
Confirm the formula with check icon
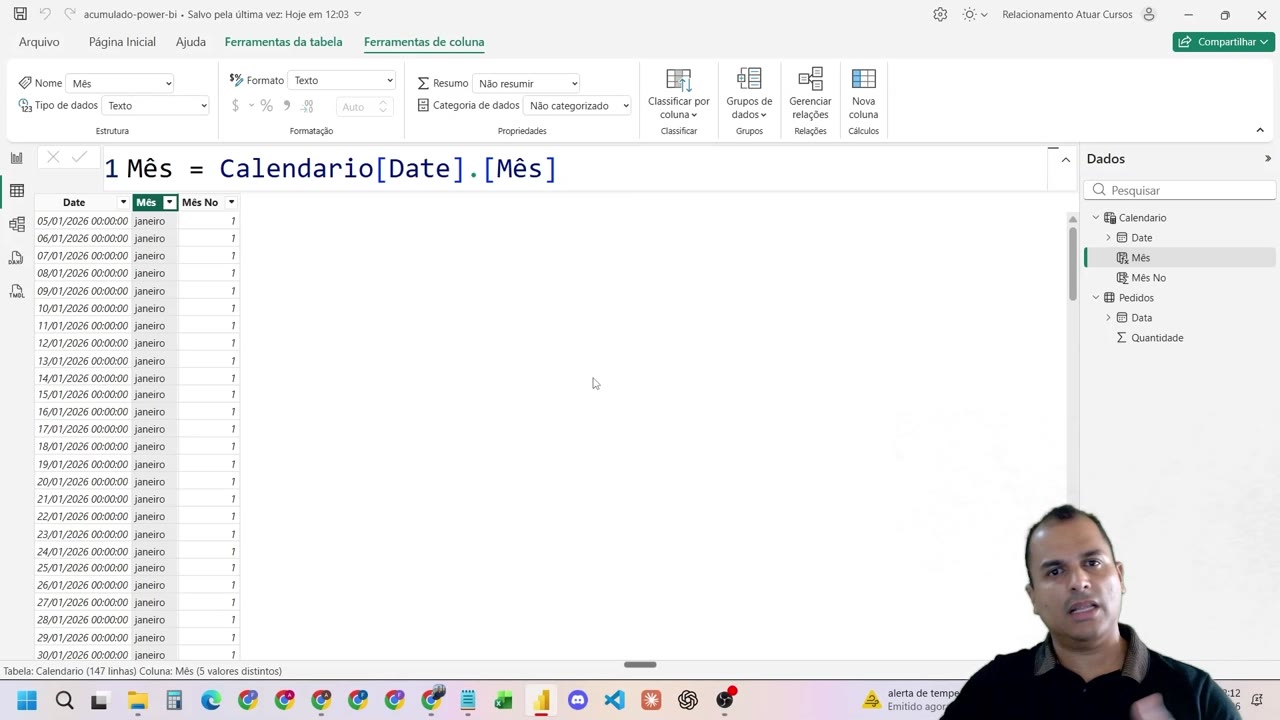pos(79,157)
